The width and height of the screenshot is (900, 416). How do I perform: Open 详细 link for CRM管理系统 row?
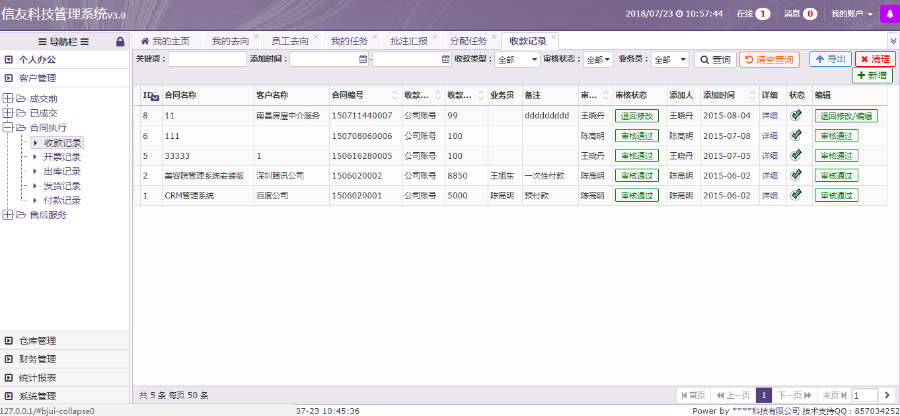click(770, 195)
